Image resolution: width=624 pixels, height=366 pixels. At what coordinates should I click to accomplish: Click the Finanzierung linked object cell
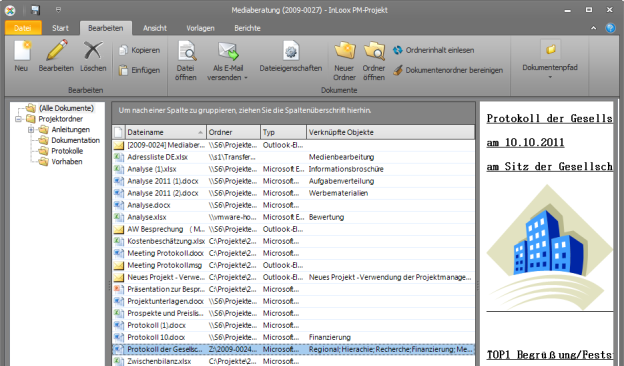[330, 337]
